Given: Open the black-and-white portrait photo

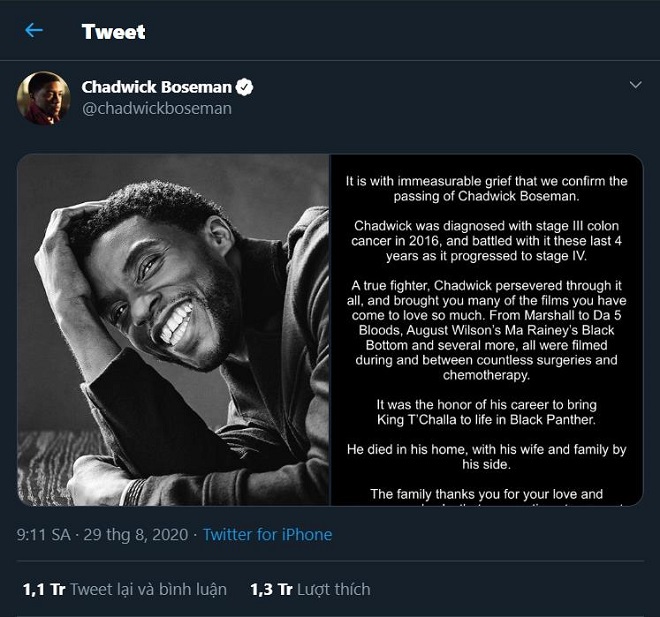Looking at the screenshot, I should point(173,330).
